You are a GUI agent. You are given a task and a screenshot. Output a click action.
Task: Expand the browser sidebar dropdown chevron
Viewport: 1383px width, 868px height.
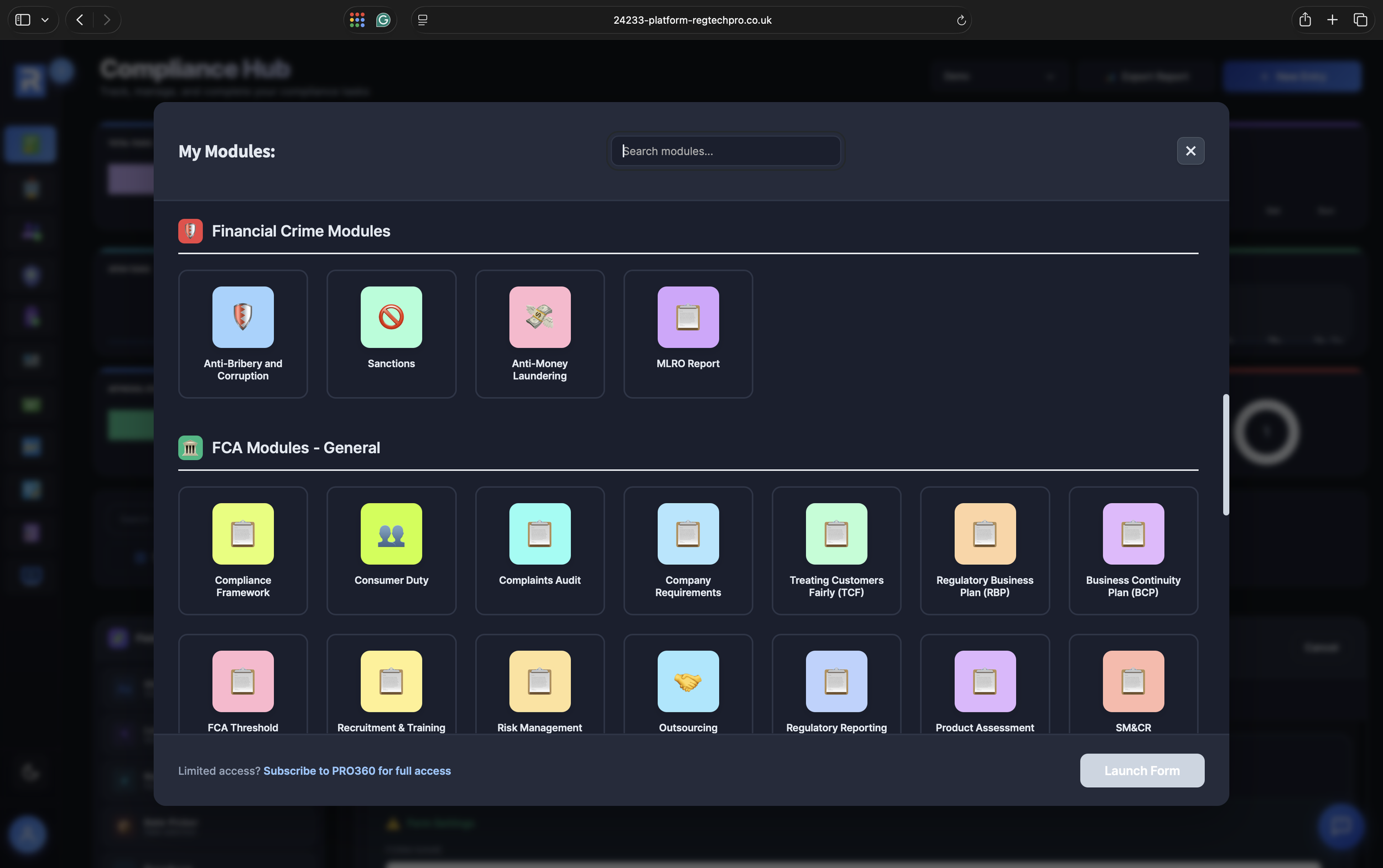point(45,20)
